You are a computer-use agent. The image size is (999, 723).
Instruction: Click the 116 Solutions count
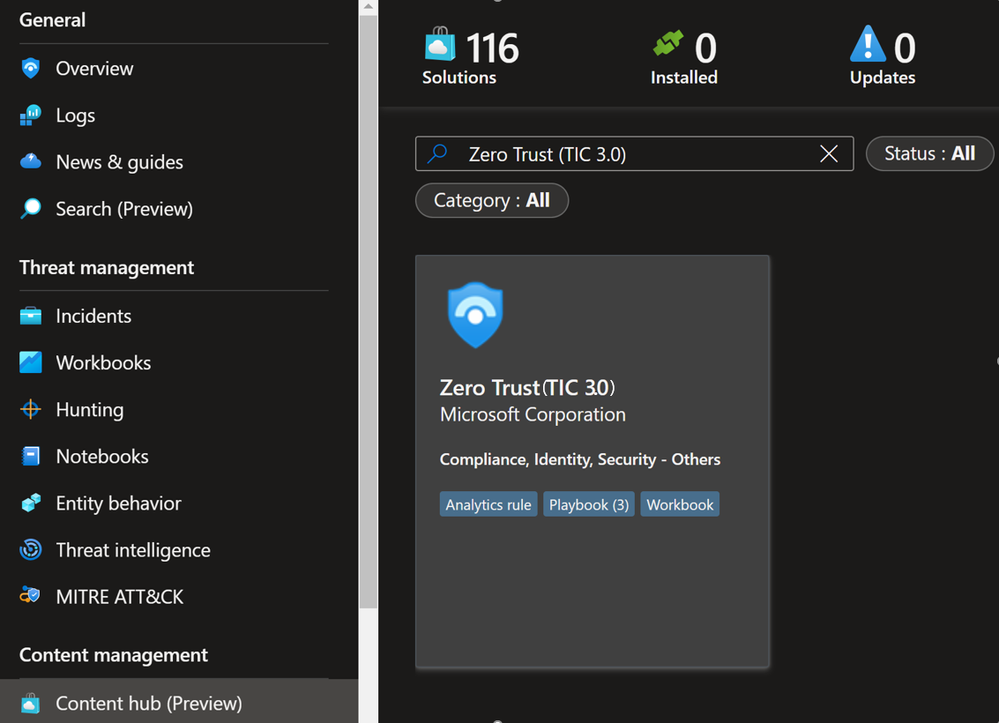[x=492, y=48]
